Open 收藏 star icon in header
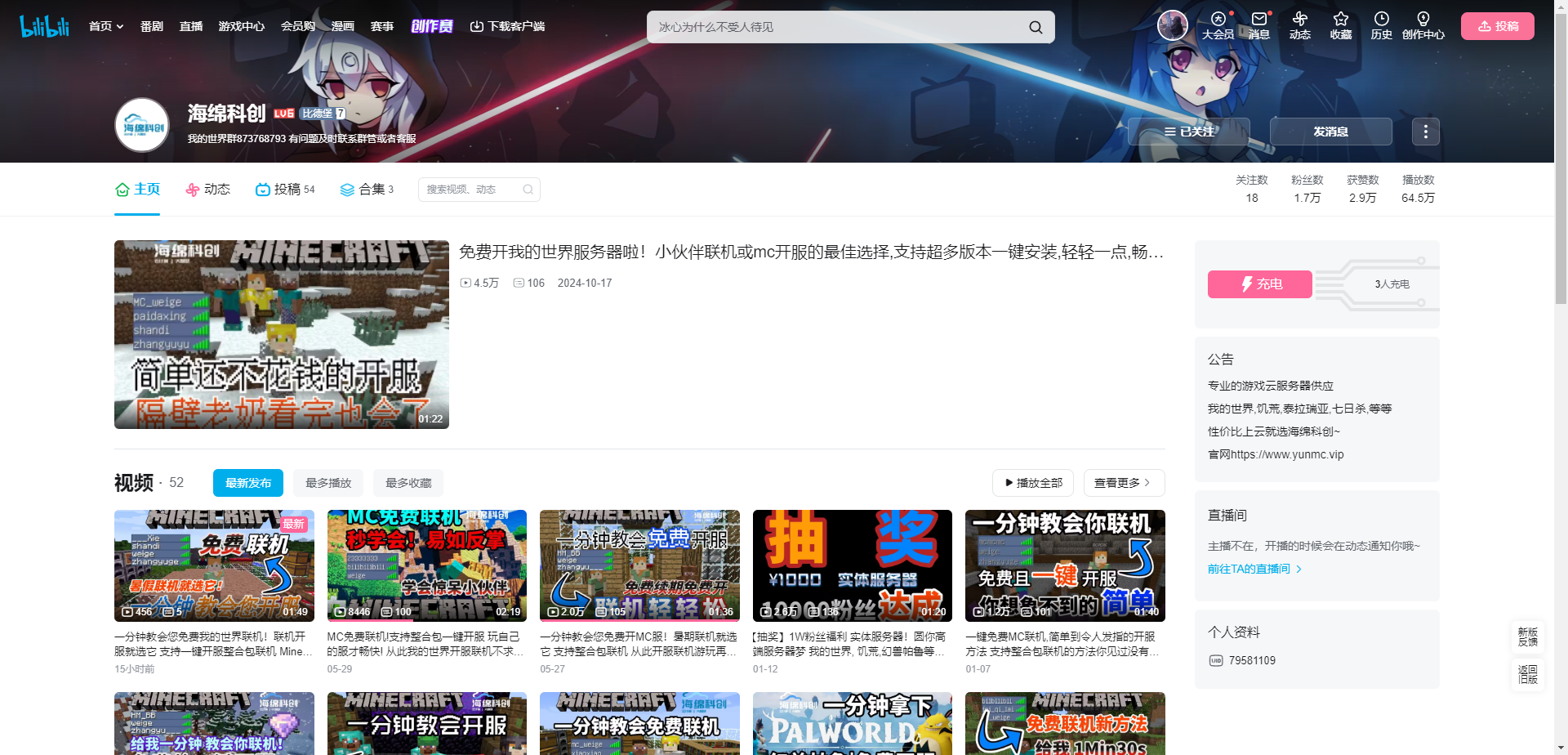This screenshot has height=755, width=1568. [1341, 25]
